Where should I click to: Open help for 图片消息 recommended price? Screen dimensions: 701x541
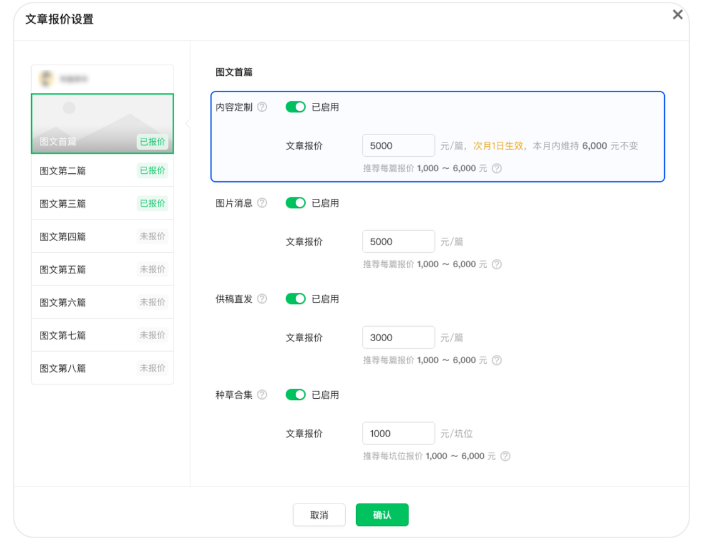497,264
